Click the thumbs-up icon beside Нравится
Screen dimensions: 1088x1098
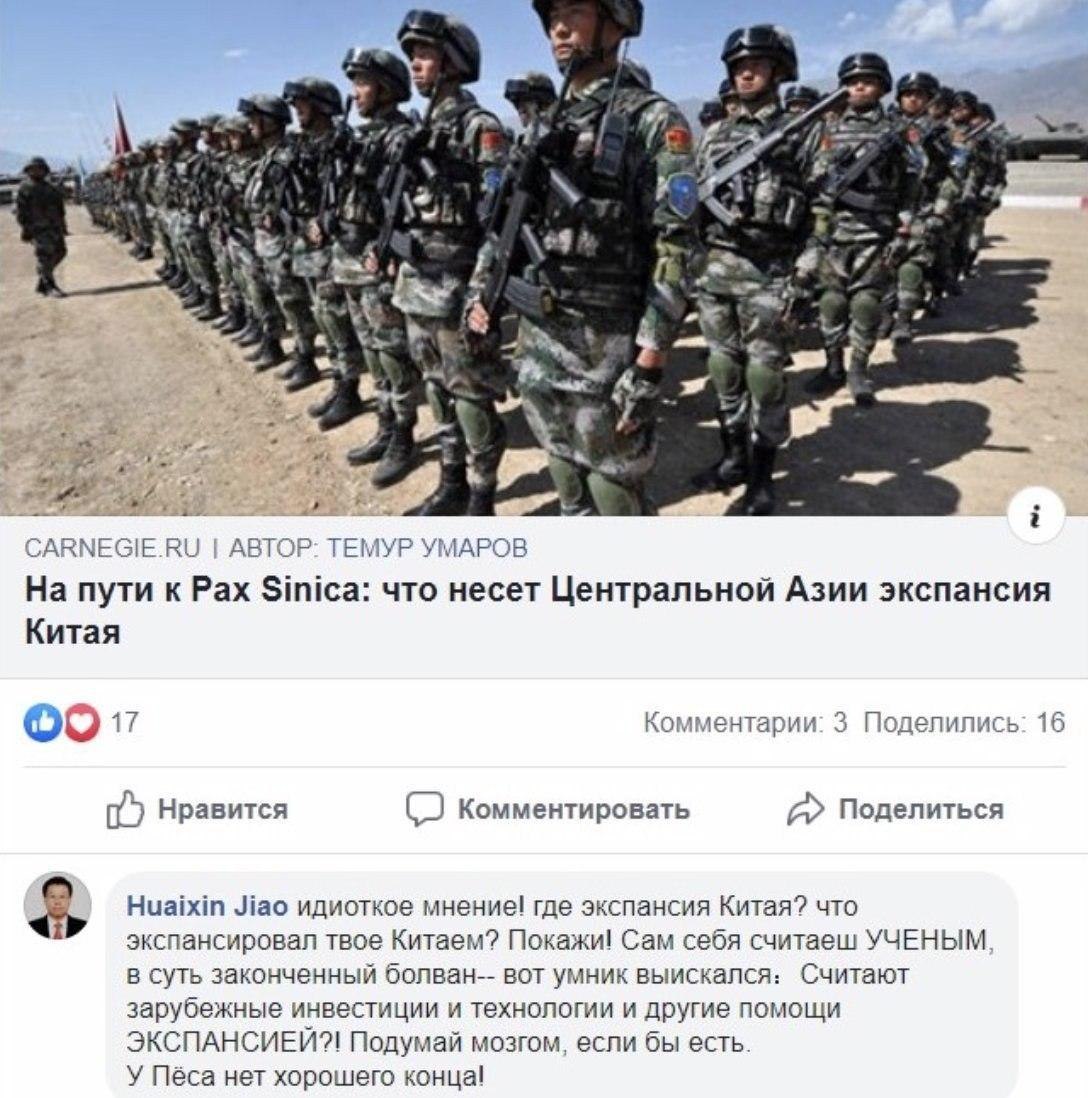[x=125, y=809]
